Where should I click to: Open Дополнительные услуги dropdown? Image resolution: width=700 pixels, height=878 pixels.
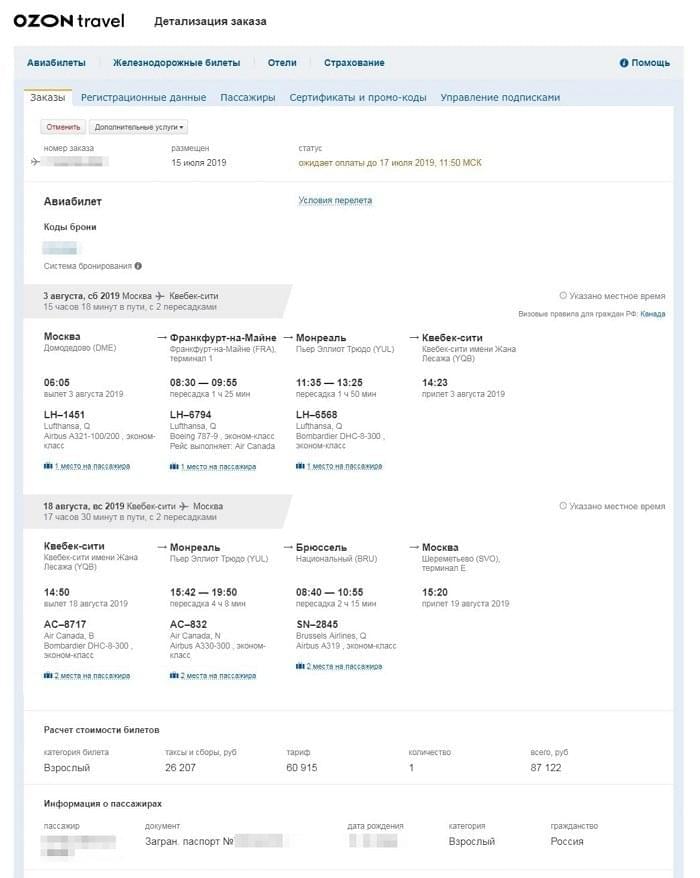tap(139, 127)
